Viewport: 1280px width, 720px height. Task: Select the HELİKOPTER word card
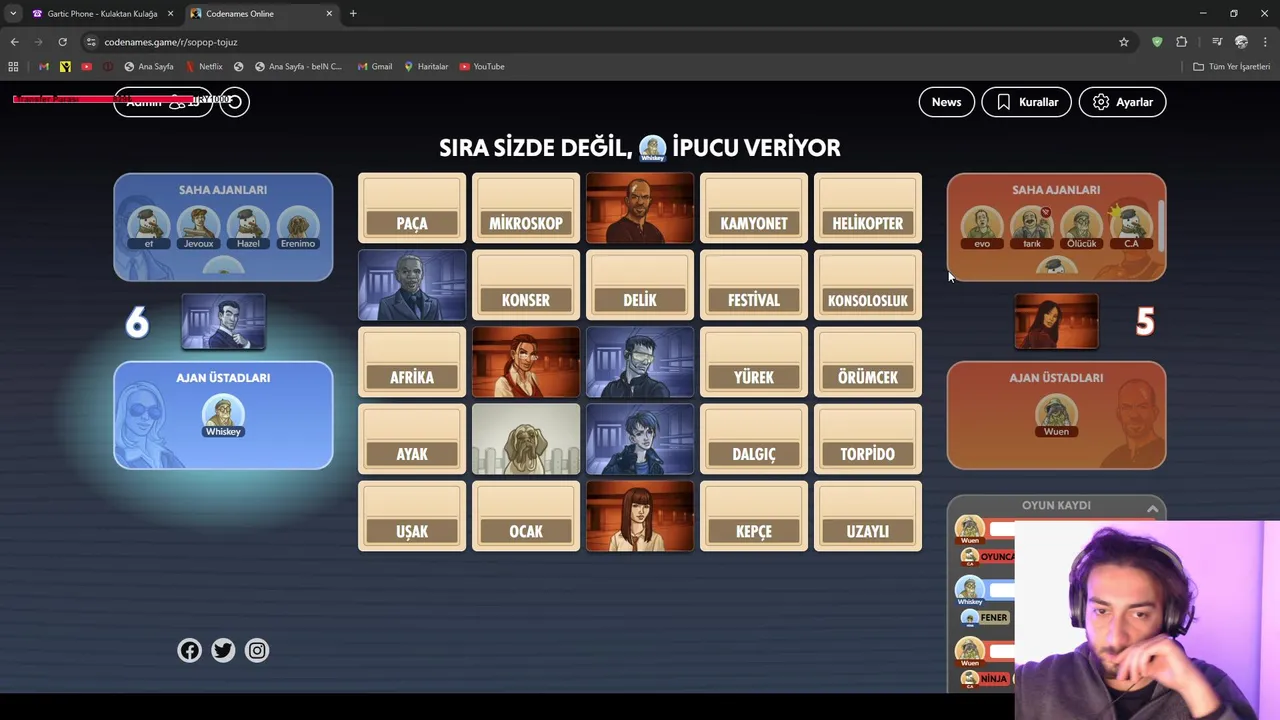point(868,208)
